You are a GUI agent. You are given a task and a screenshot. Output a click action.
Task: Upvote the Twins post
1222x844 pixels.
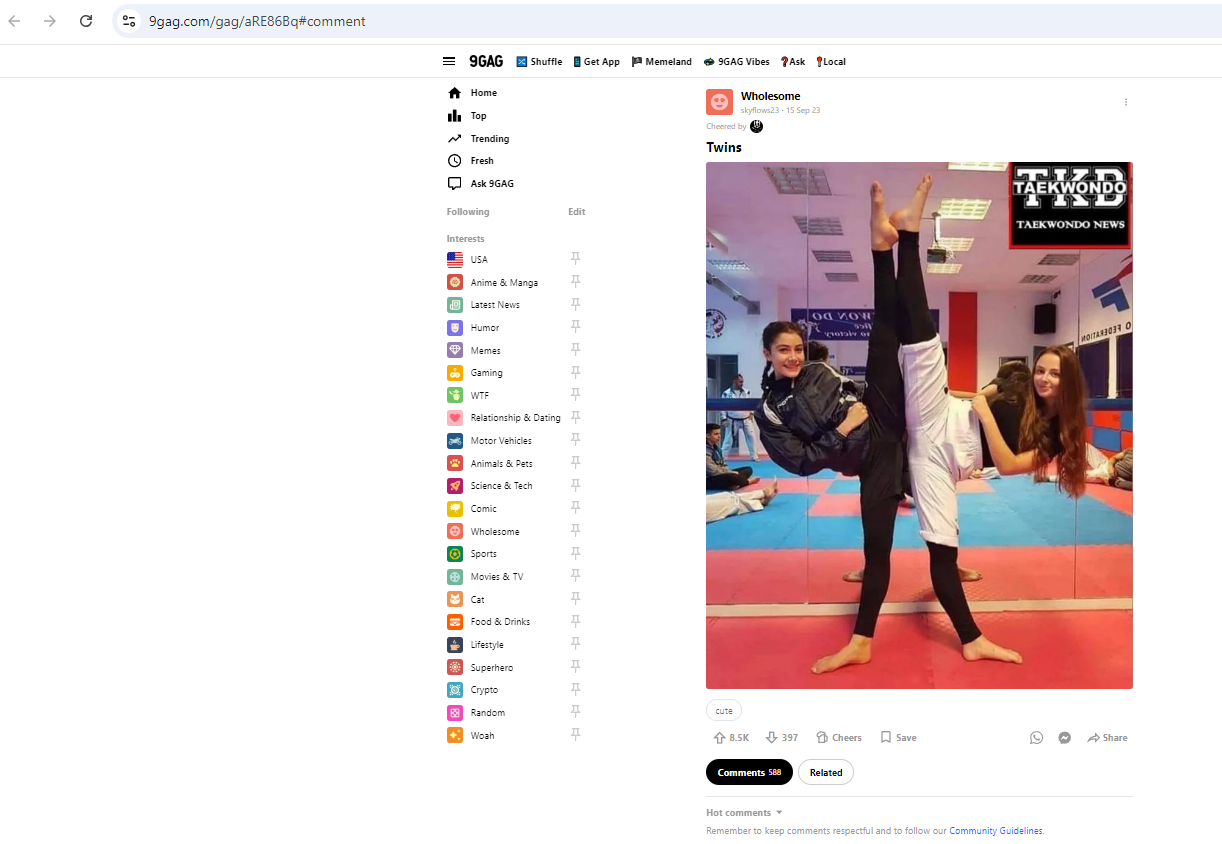[719, 738]
